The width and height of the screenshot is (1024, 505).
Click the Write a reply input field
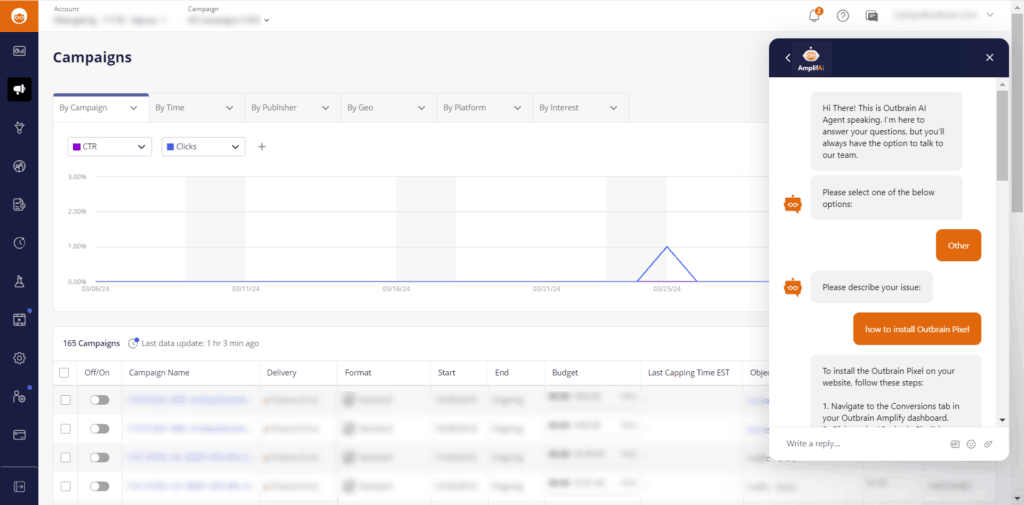point(863,444)
